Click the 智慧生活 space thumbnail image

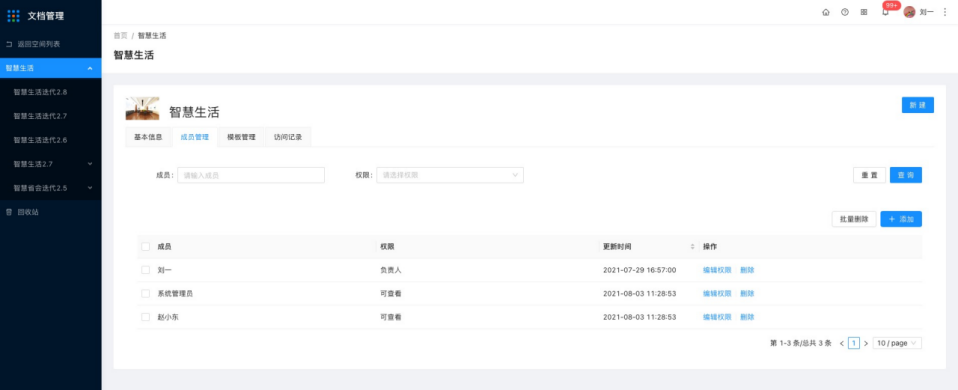[142, 108]
